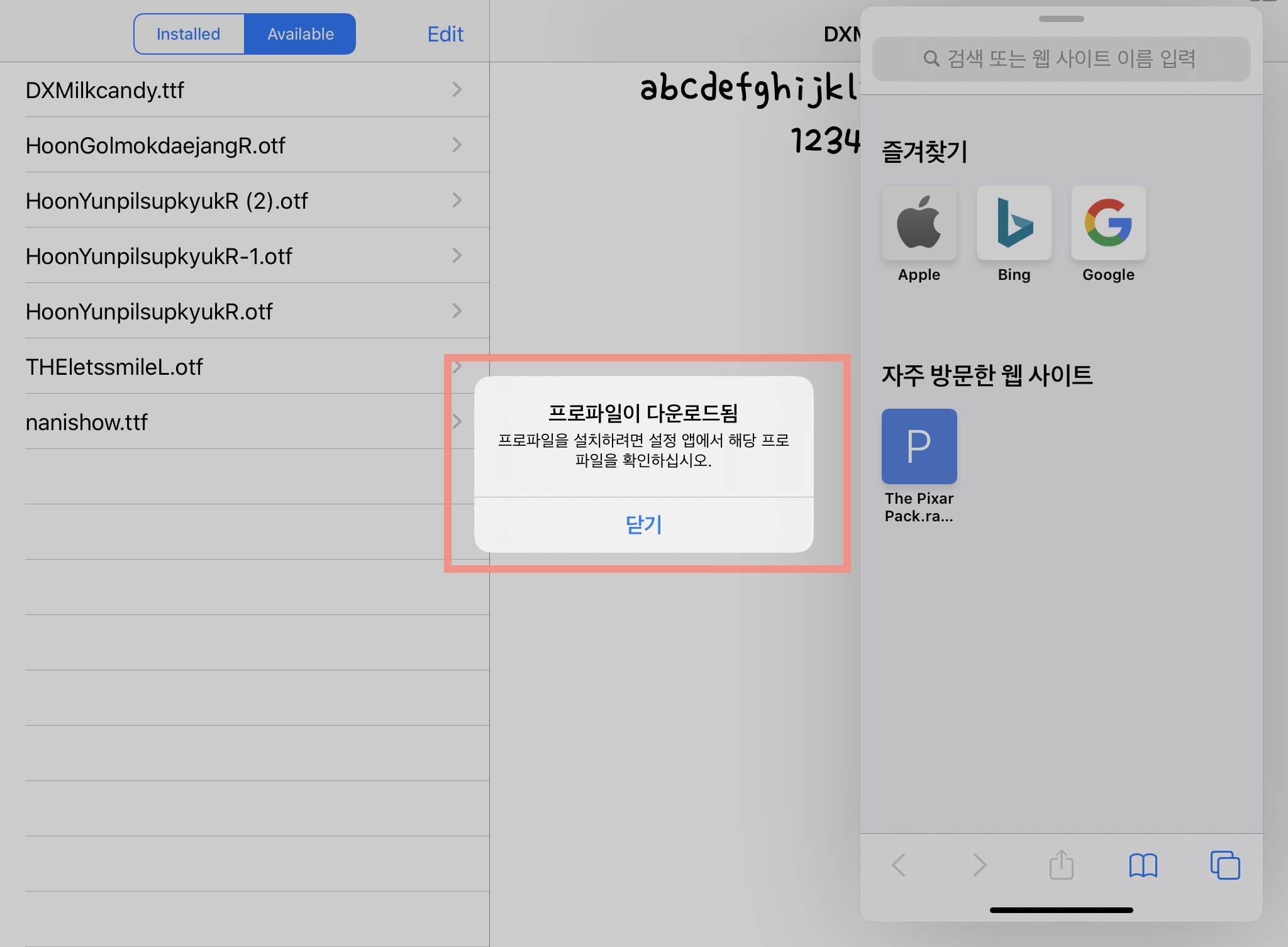Image resolution: width=1288 pixels, height=947 pixels.
Task: Open Safari bookmarks book icon
Action: coord(1143,865)
